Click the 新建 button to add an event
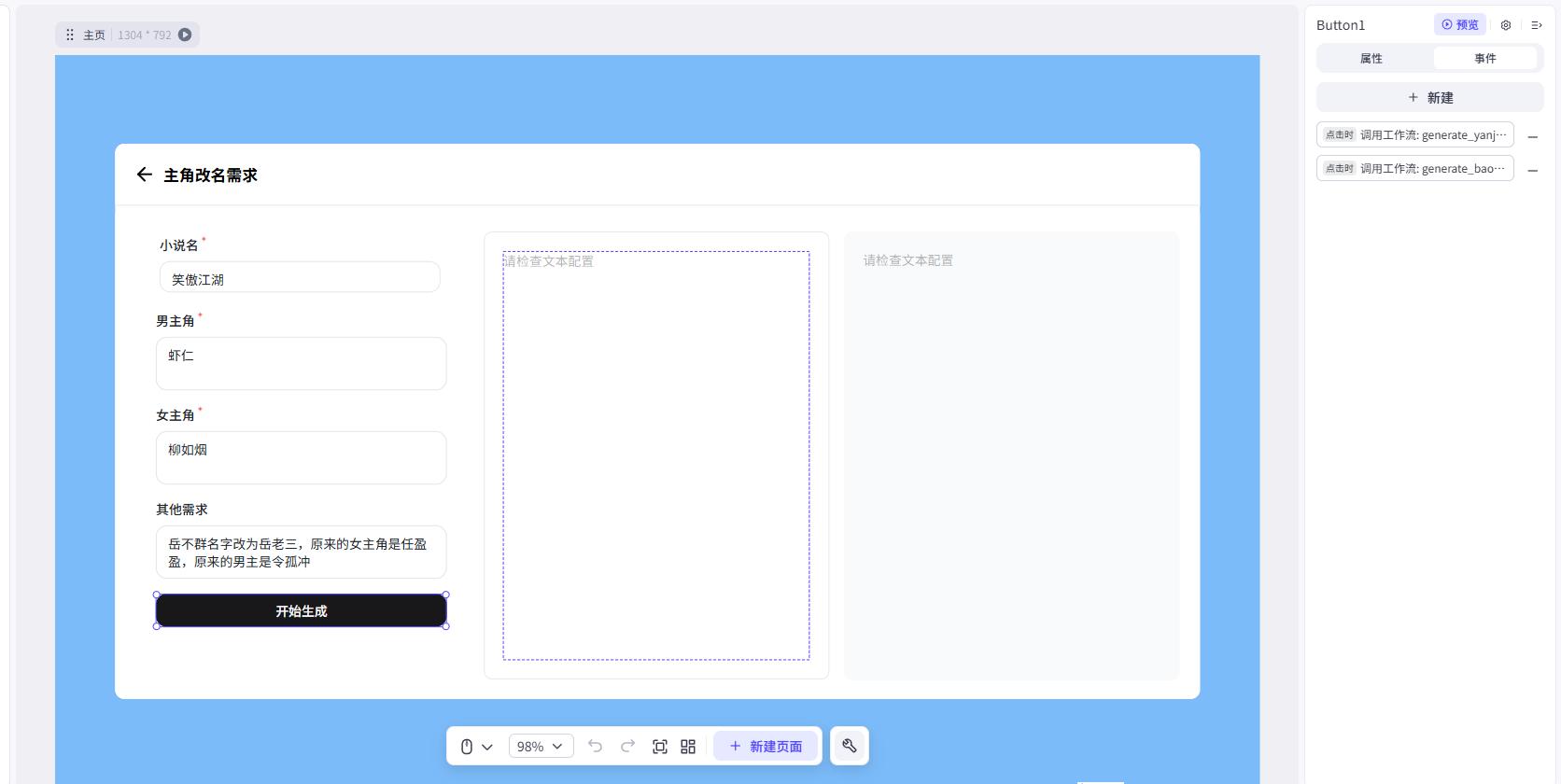The height and width of the screenshot is (784, 1561). pos(1429,97)
